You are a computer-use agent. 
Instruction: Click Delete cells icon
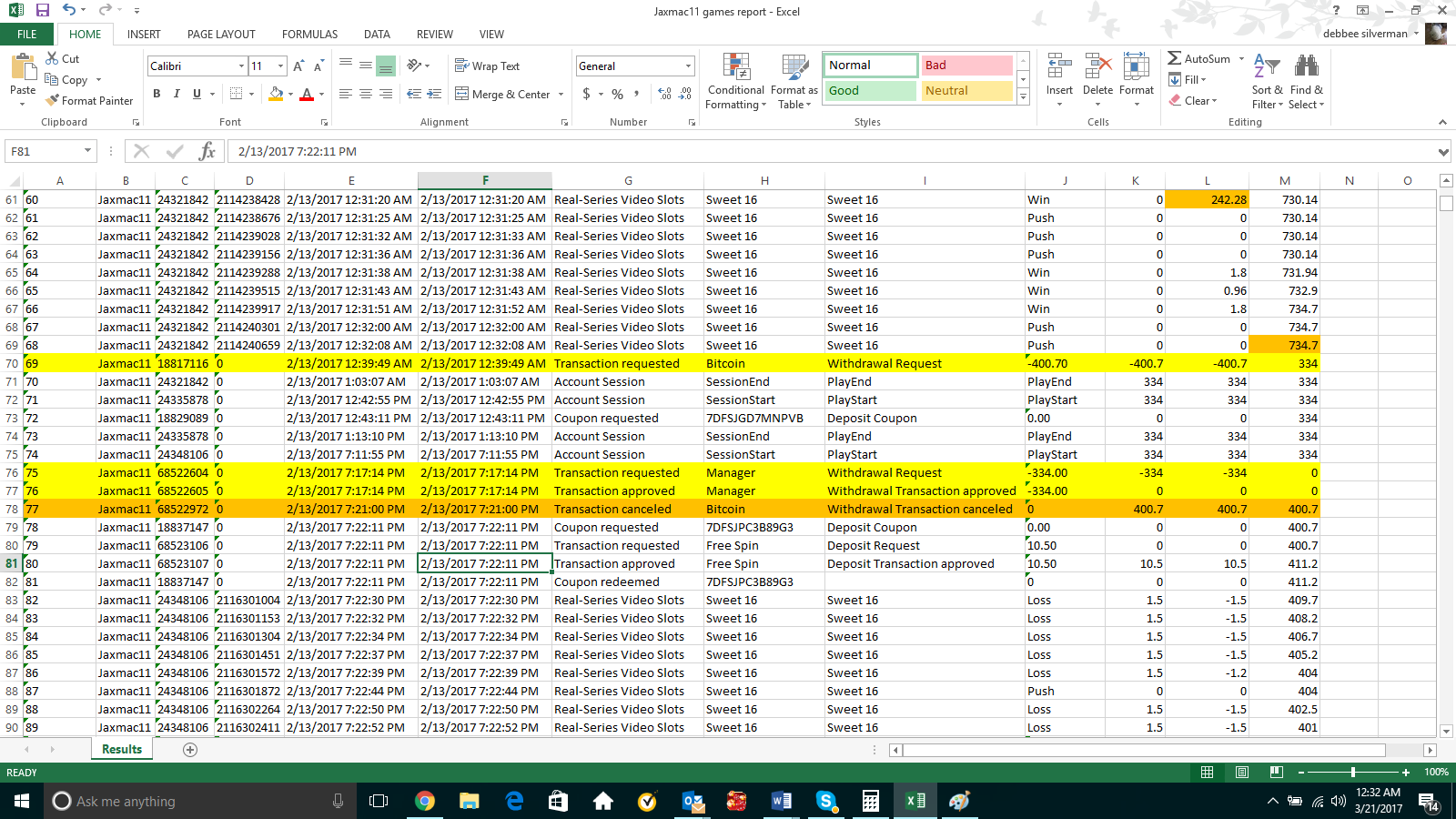pyautogui.click(x=1098, y=66)
